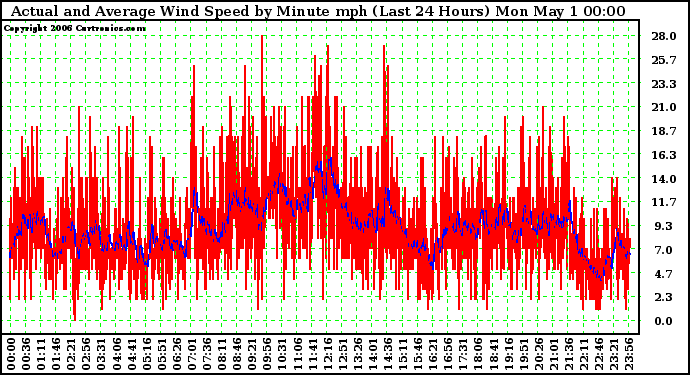Select the 11.7 y-axis label

[664, 202]
